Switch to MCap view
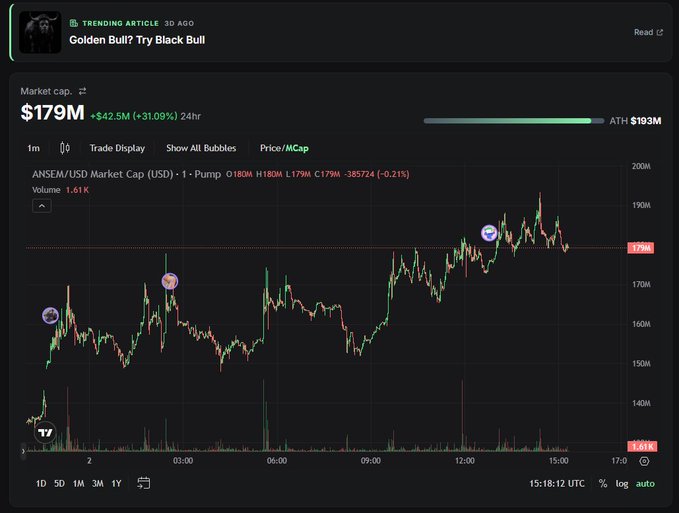 pos(297,148)
